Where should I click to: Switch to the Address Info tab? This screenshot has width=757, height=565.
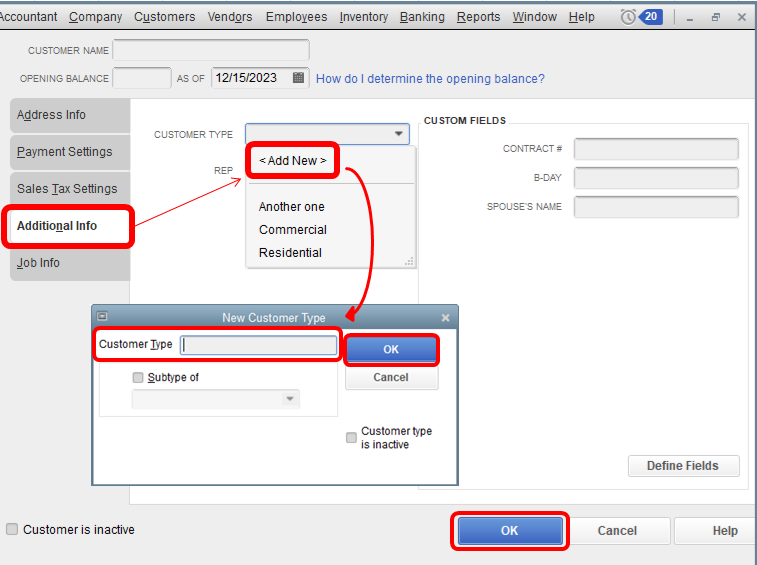click(x=70, y=115)
